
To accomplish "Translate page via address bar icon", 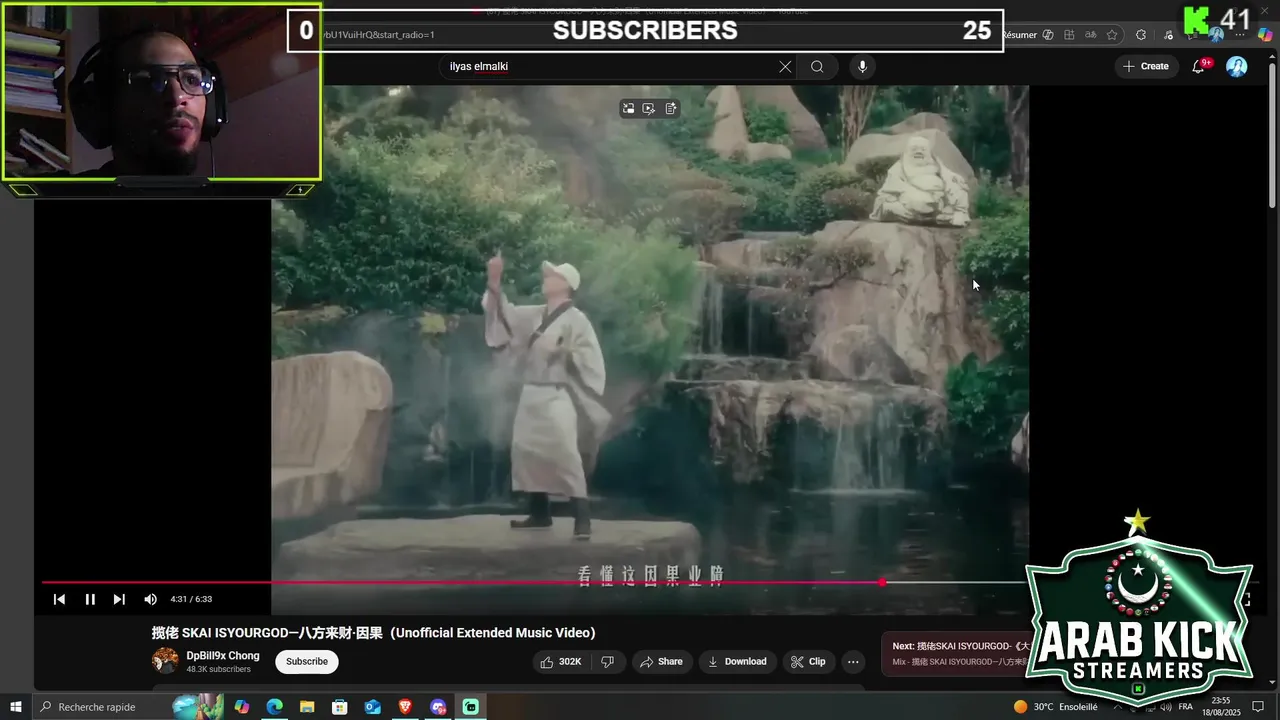I will click(x=1090, y=34).
